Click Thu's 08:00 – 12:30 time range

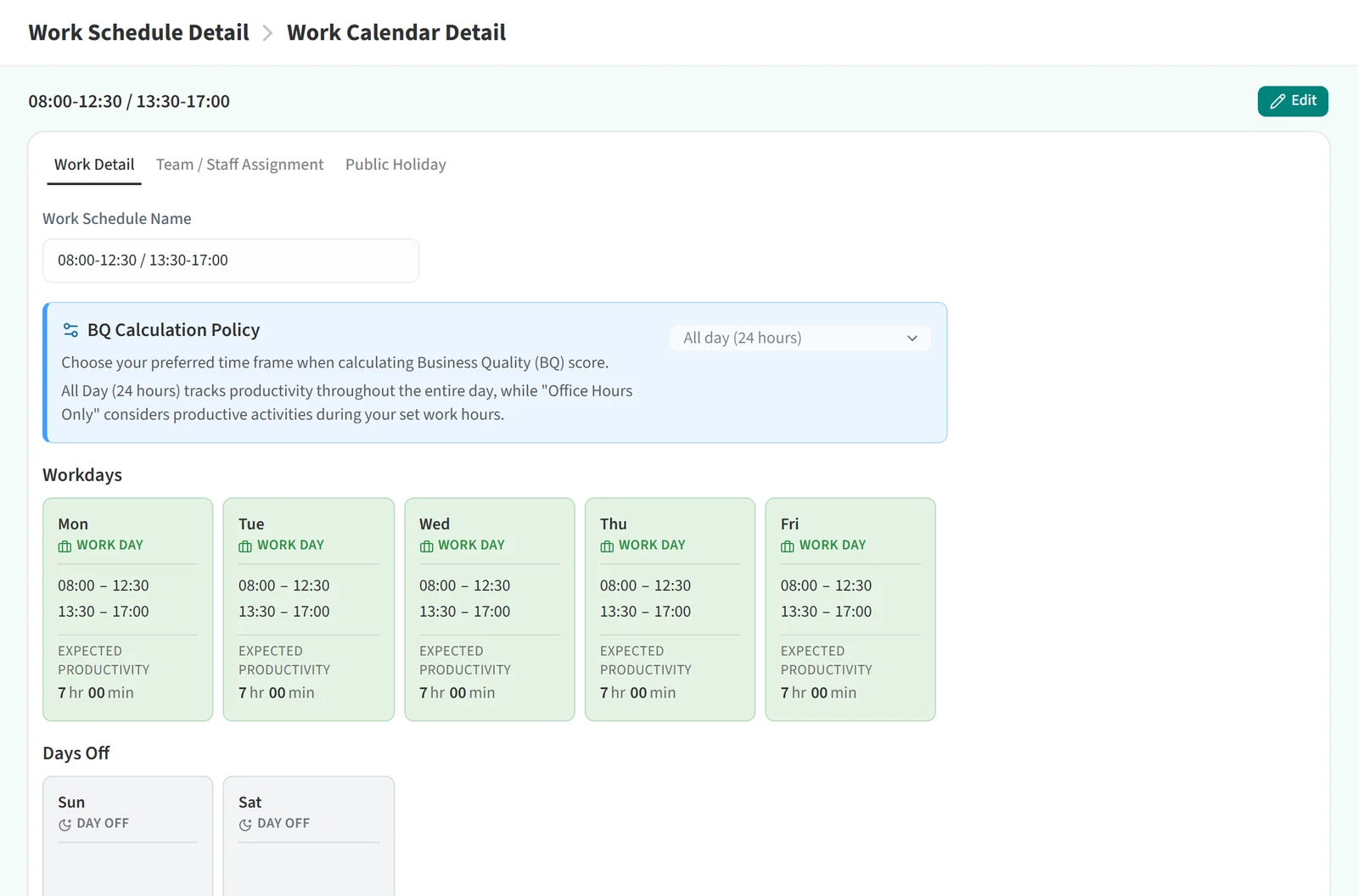click(646, 585)
